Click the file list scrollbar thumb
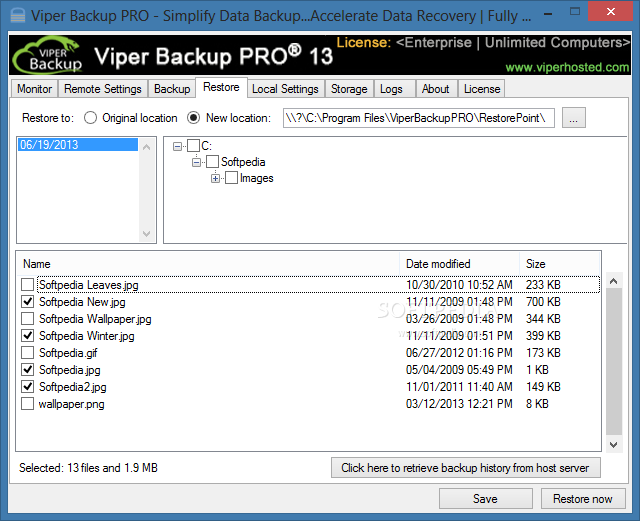Screen dimensions: 640x521 click(x=613, y=361)
